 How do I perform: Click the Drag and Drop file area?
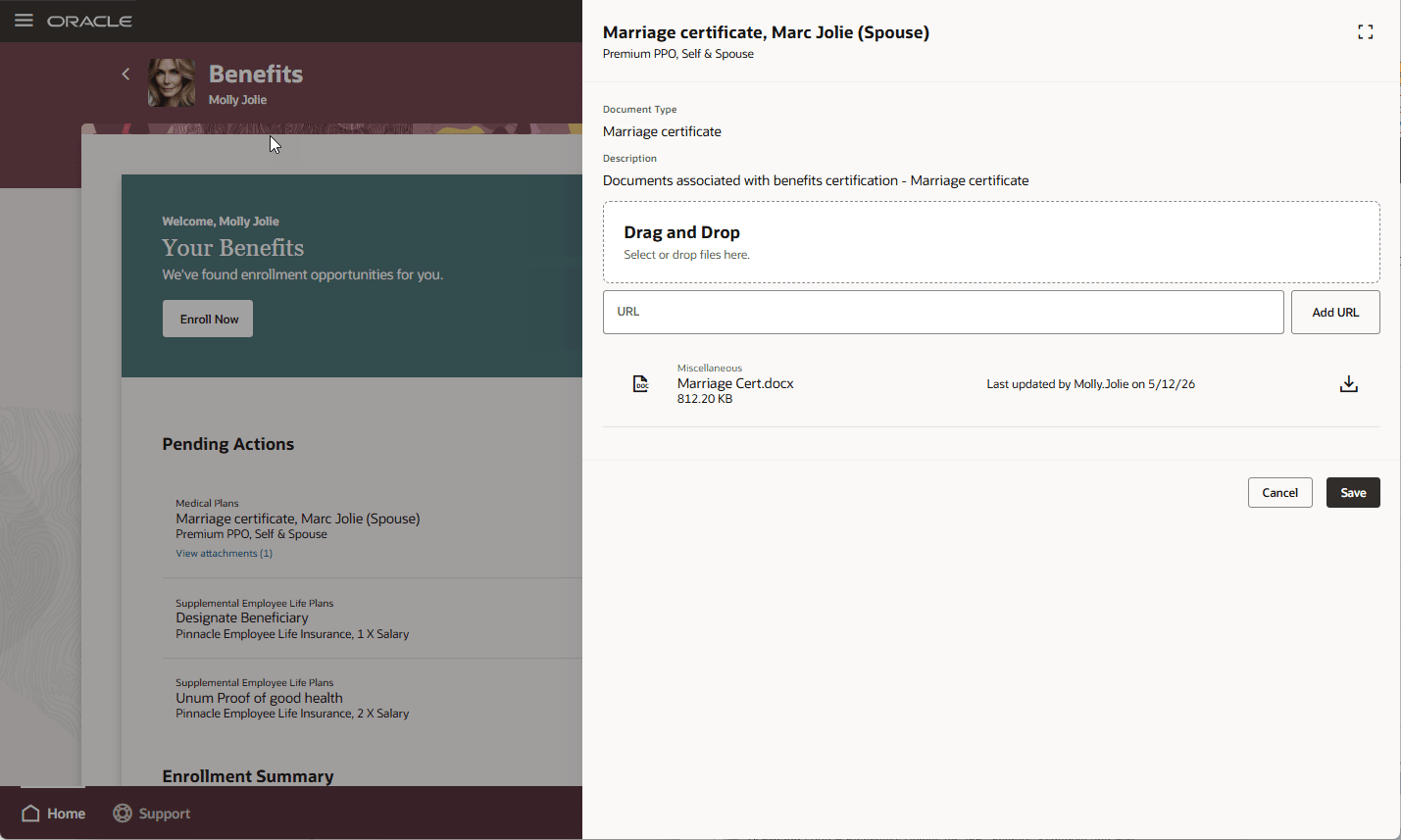[x=991, y=242]
